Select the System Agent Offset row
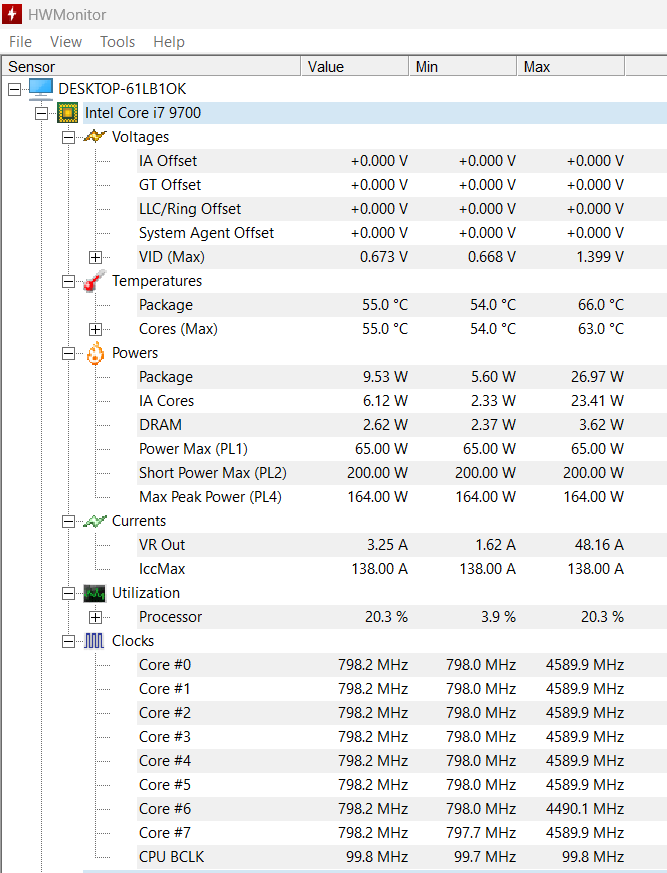 (x=403, y=233)
